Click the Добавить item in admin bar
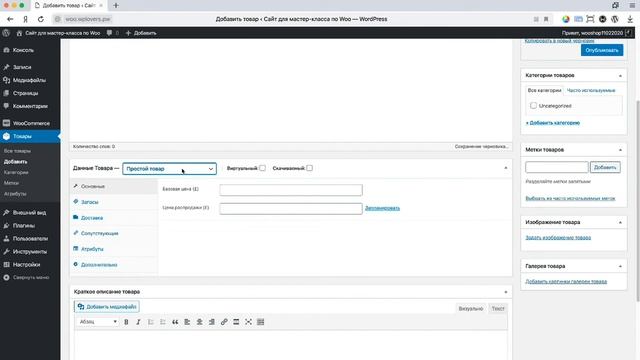 click(141, 33)
